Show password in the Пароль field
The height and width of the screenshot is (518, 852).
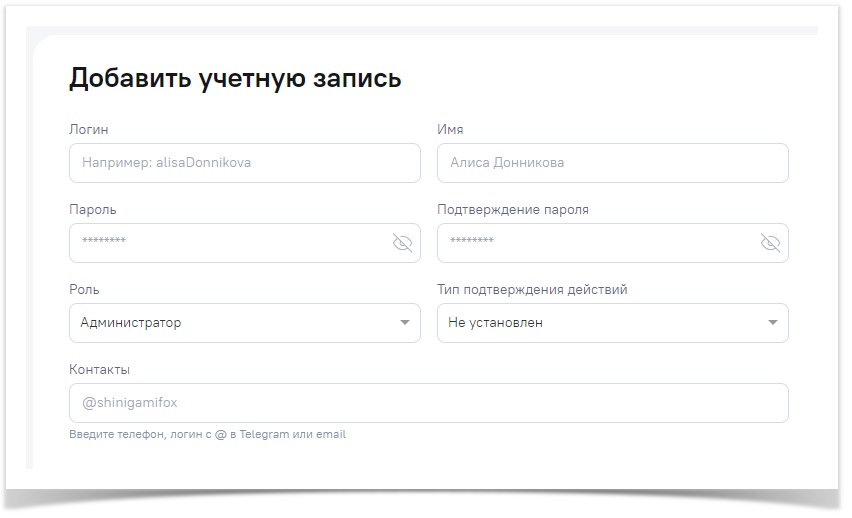tap(402, 243)
